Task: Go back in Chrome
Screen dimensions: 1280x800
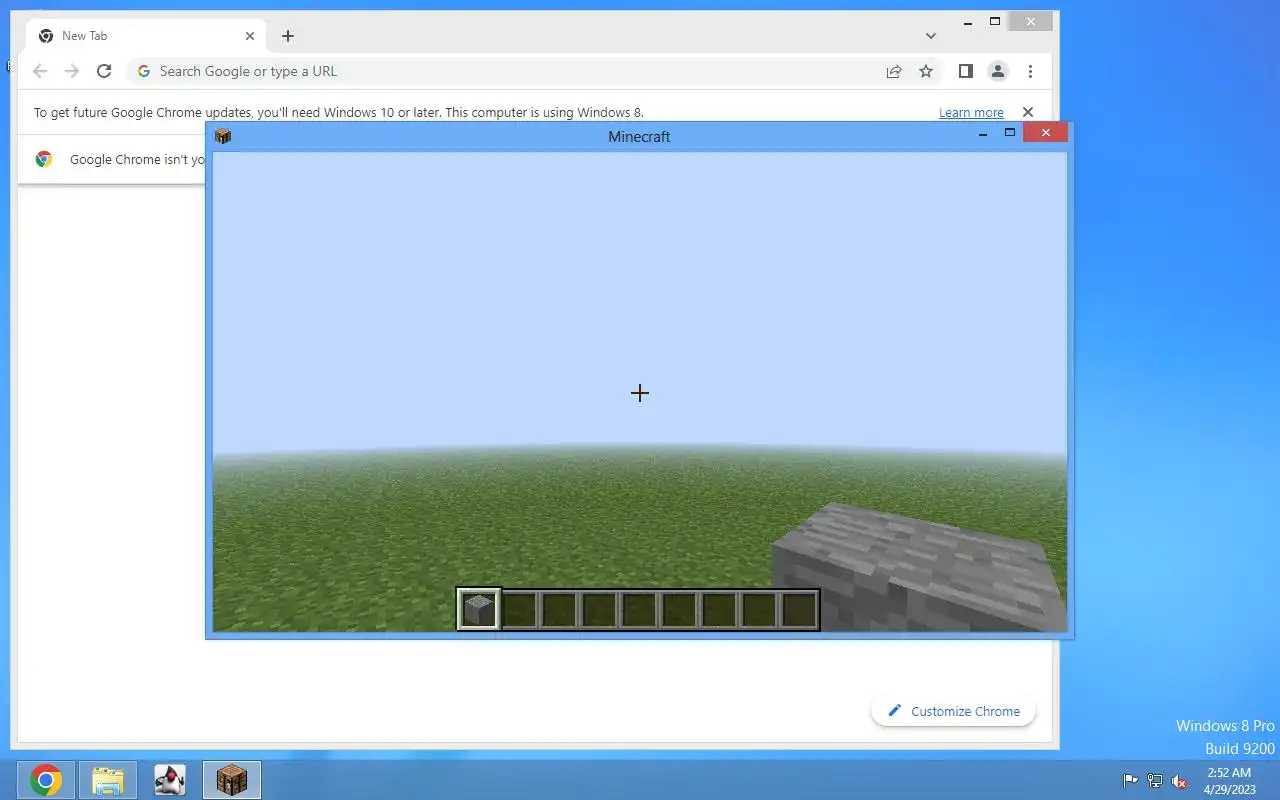Action: tap(40, 71)
